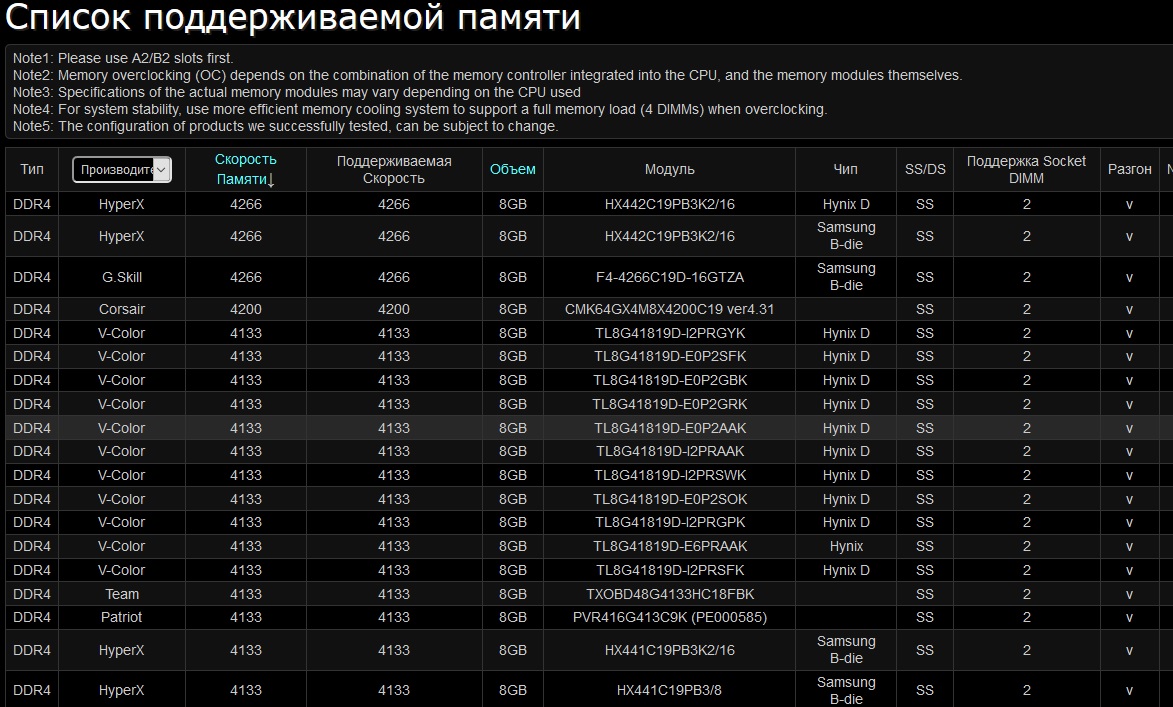The width and height of the screenshot is (1173, 707).
Task: Select module F4-4266C19D-16GTZA
Action: click(x=670, y=277)
